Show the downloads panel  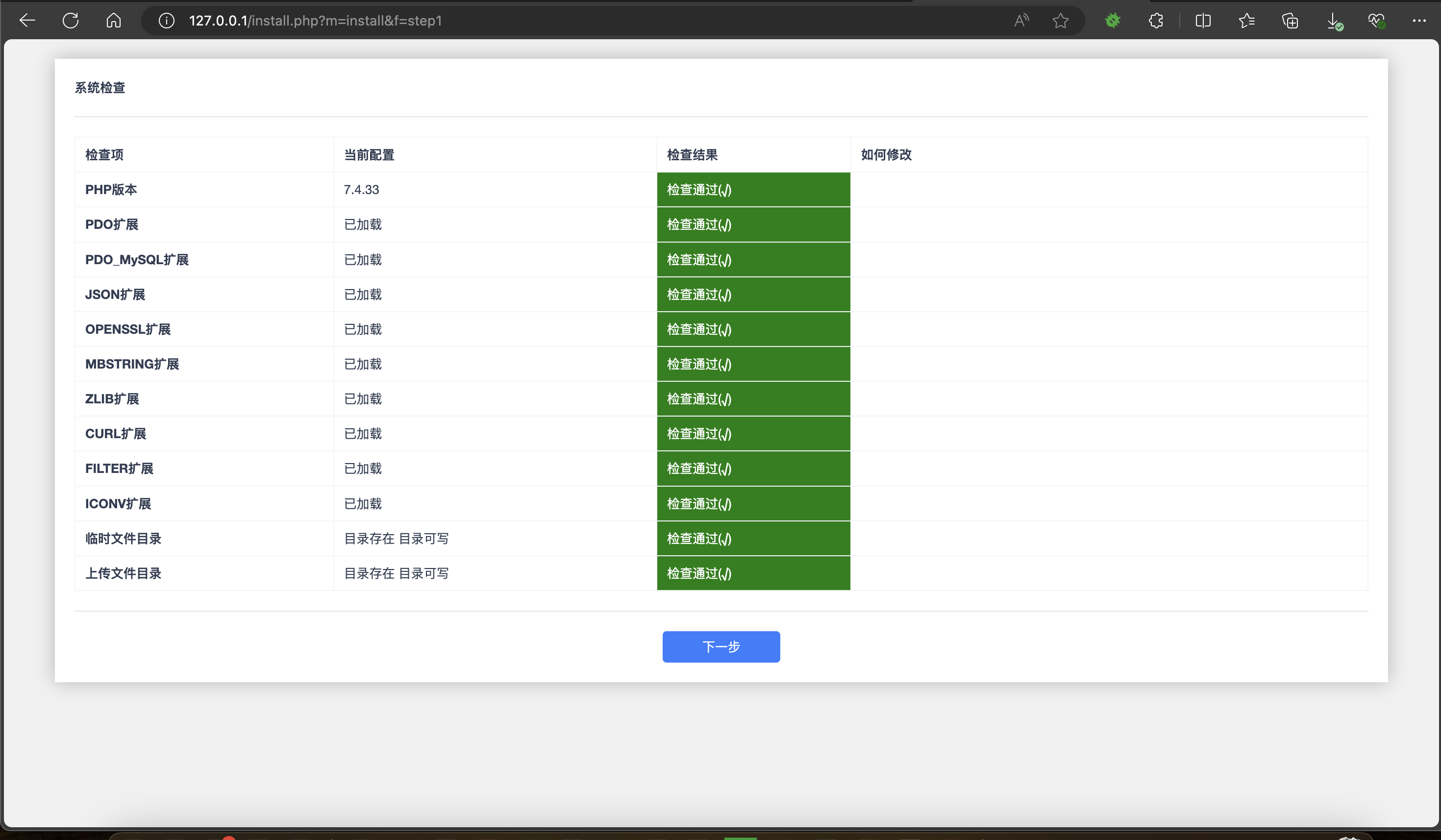[1334, 21]
